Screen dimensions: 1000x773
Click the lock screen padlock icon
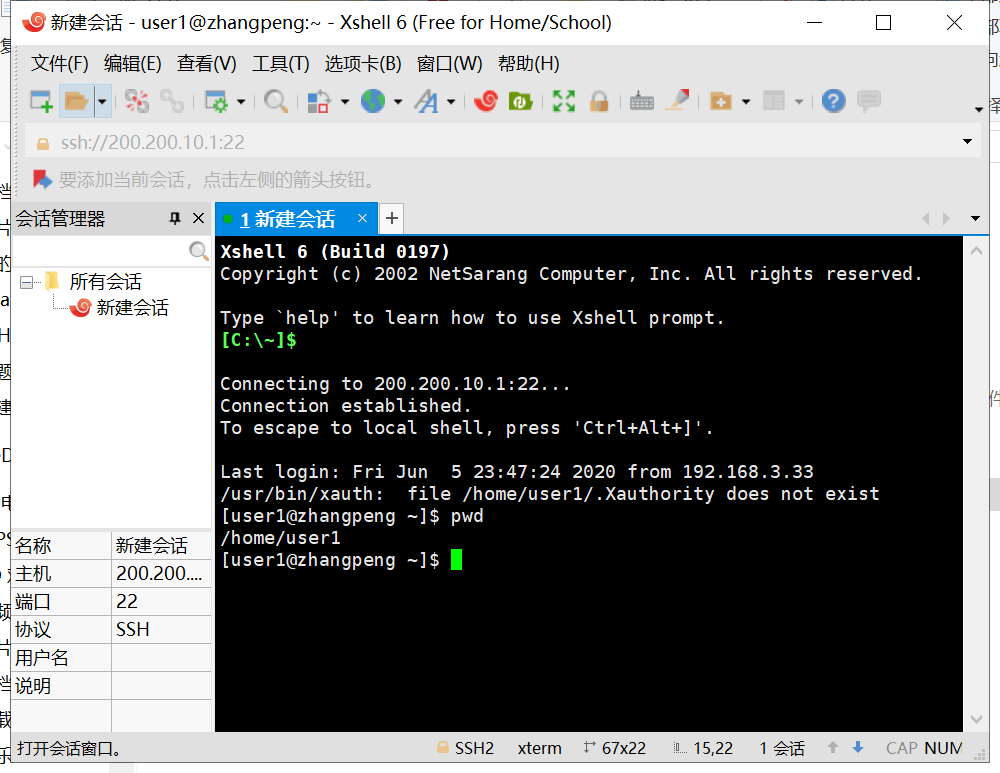599,101
